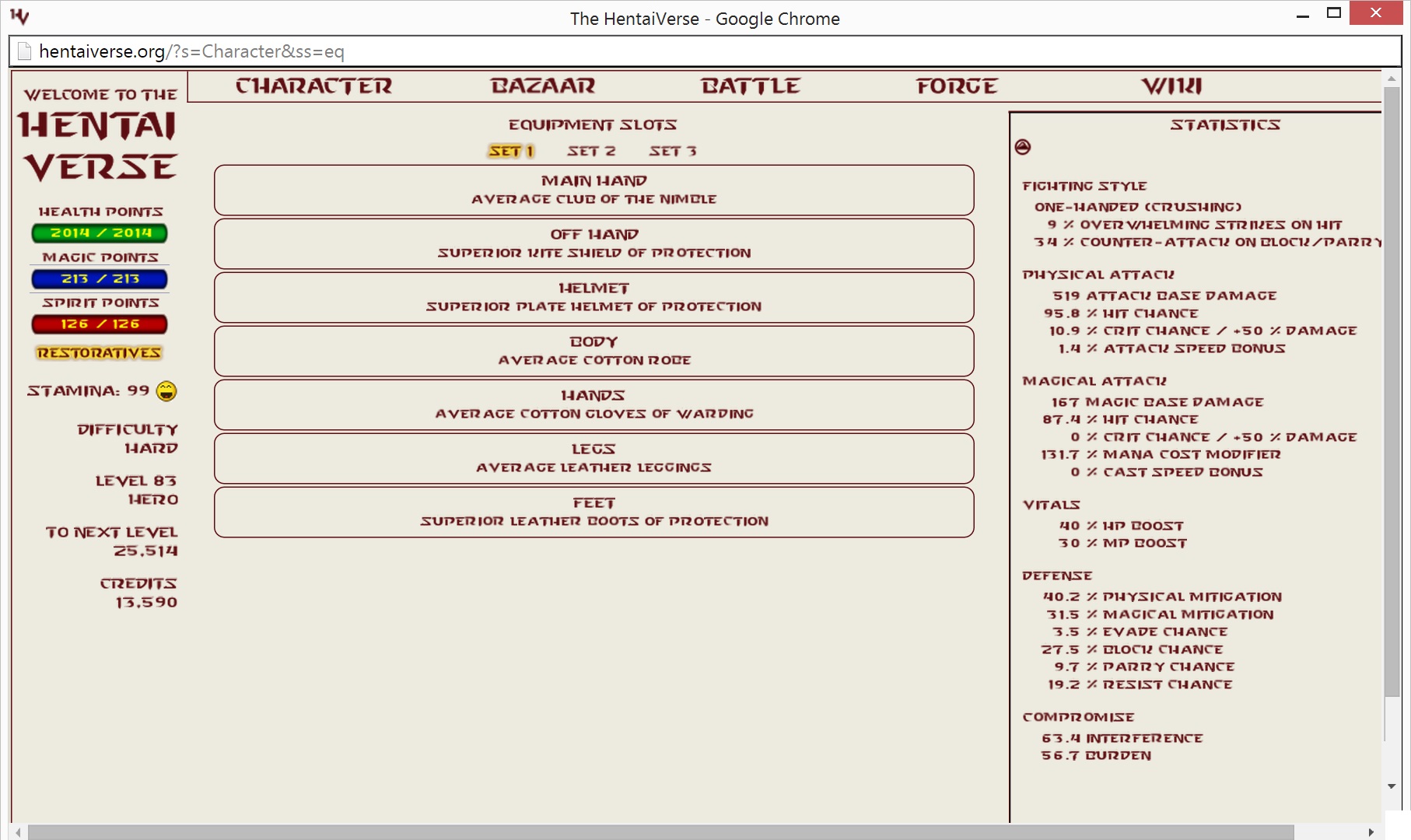The width and height of the screenshot is (1411, 840).
Task: Open the Helmet equipment slot
Action: click(594, 297)
